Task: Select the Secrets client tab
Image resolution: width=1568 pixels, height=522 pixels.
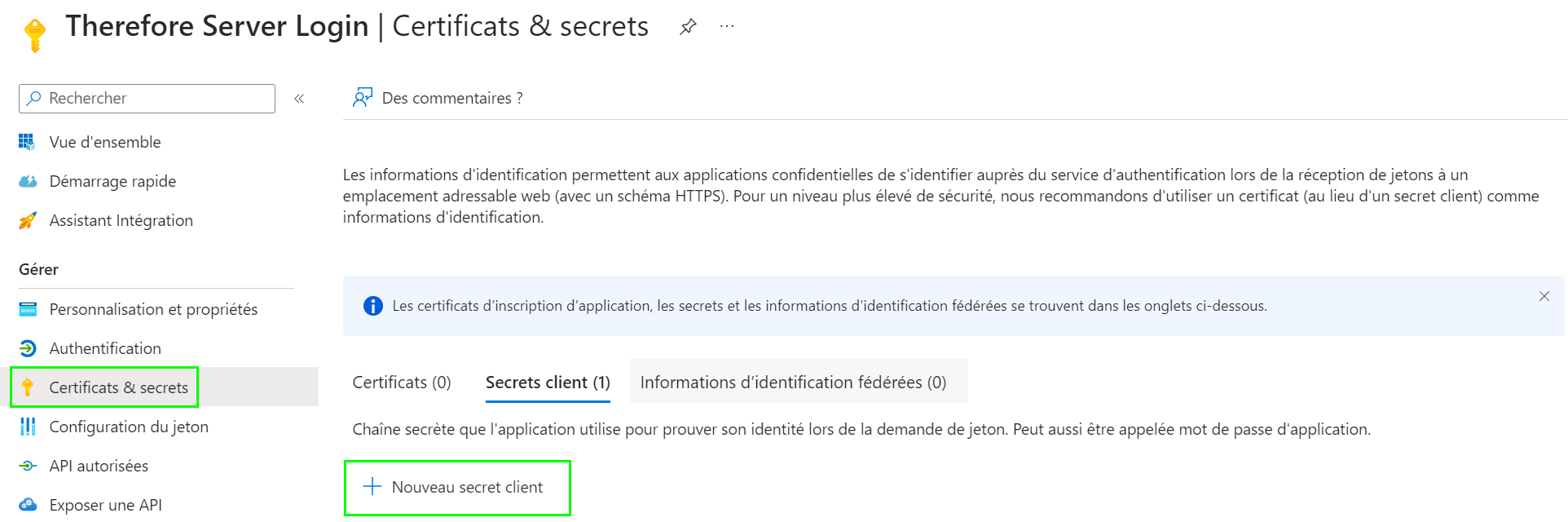Action: (x=547, y=382)
